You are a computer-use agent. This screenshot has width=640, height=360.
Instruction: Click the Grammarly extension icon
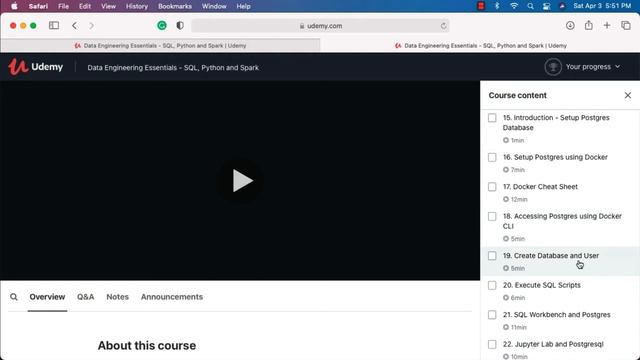162,25
